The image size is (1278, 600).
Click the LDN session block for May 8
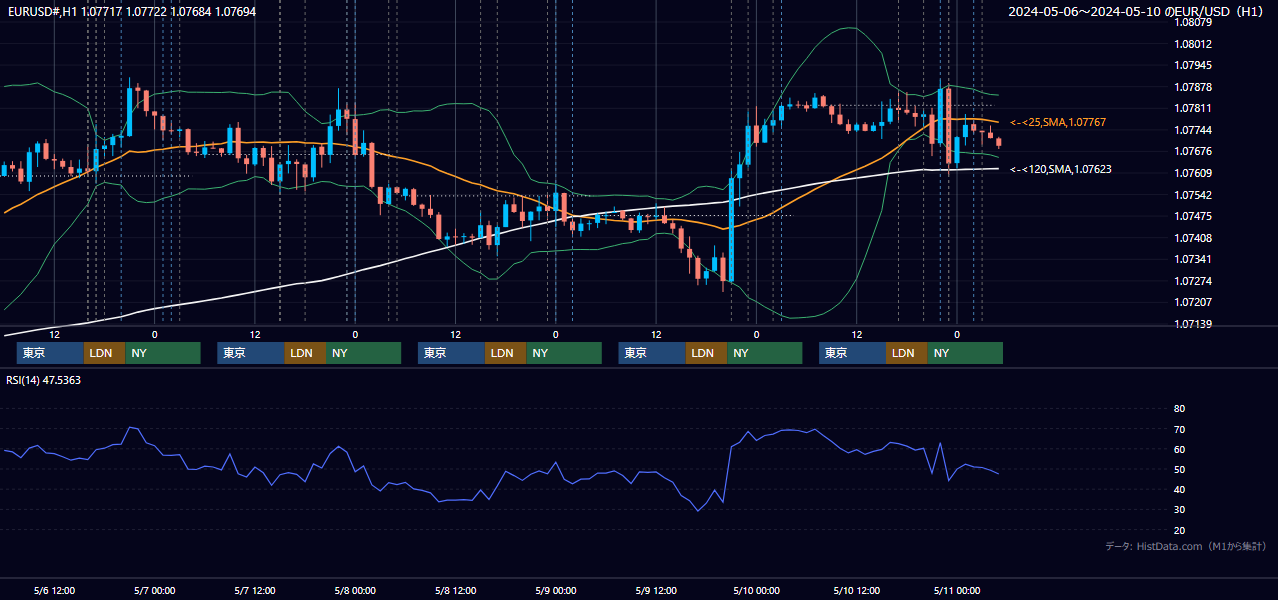point(505,353)
